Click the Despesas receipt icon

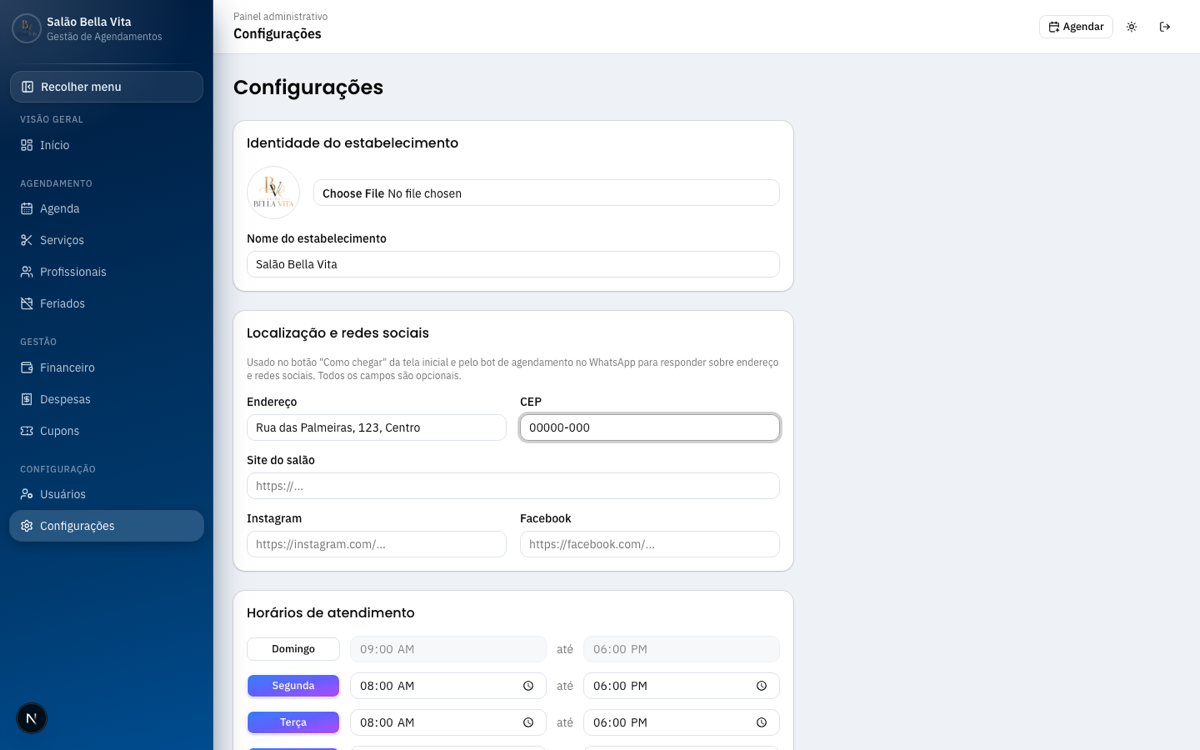pos(27,399)
